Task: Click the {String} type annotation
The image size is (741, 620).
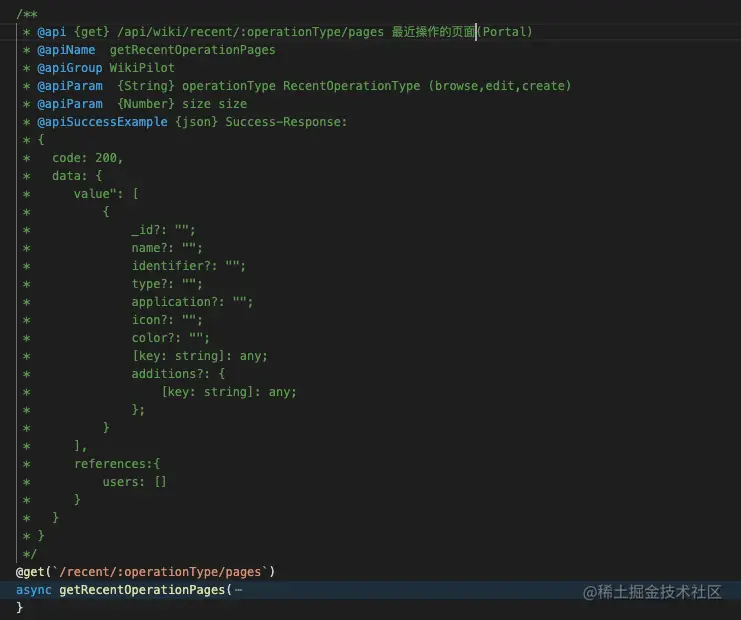Action: pos(146,86)
